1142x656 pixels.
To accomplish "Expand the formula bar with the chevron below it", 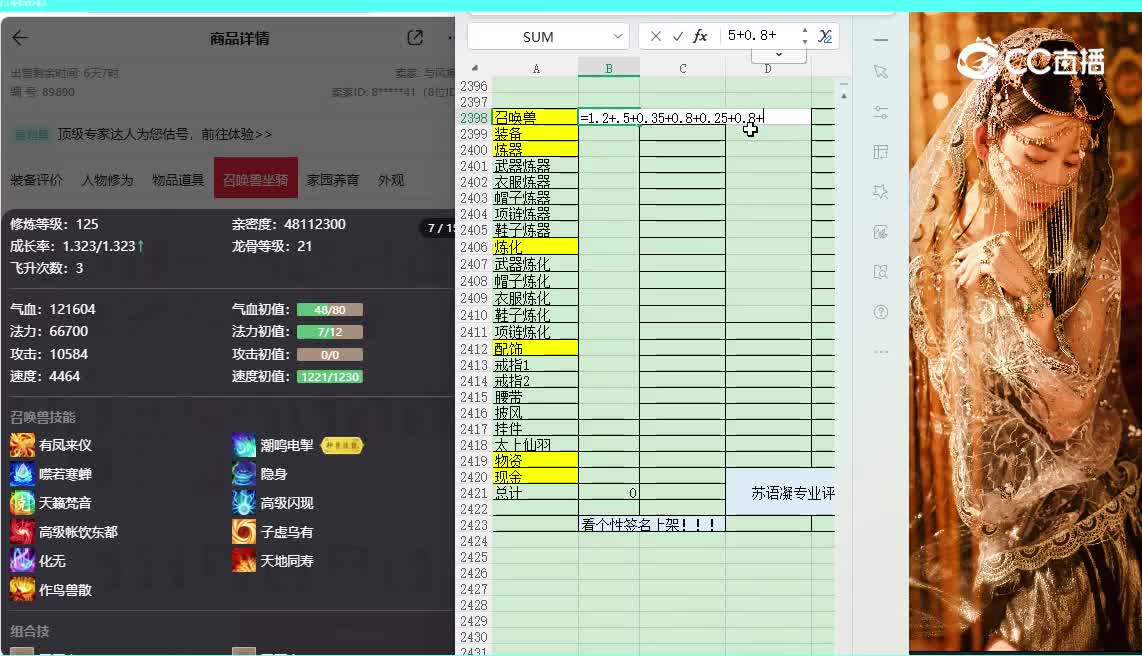I will [779, 55].
